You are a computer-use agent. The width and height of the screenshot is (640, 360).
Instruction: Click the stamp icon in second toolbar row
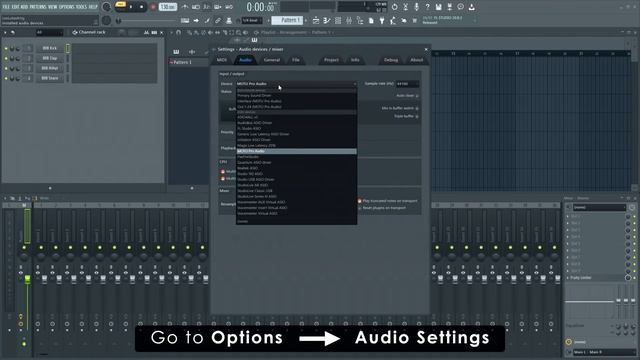point(229,20)
